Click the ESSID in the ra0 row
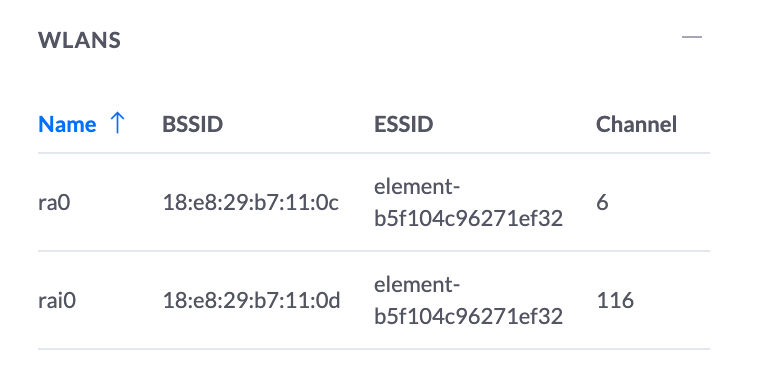Screen dimensions: 772x366 point(468,202)
